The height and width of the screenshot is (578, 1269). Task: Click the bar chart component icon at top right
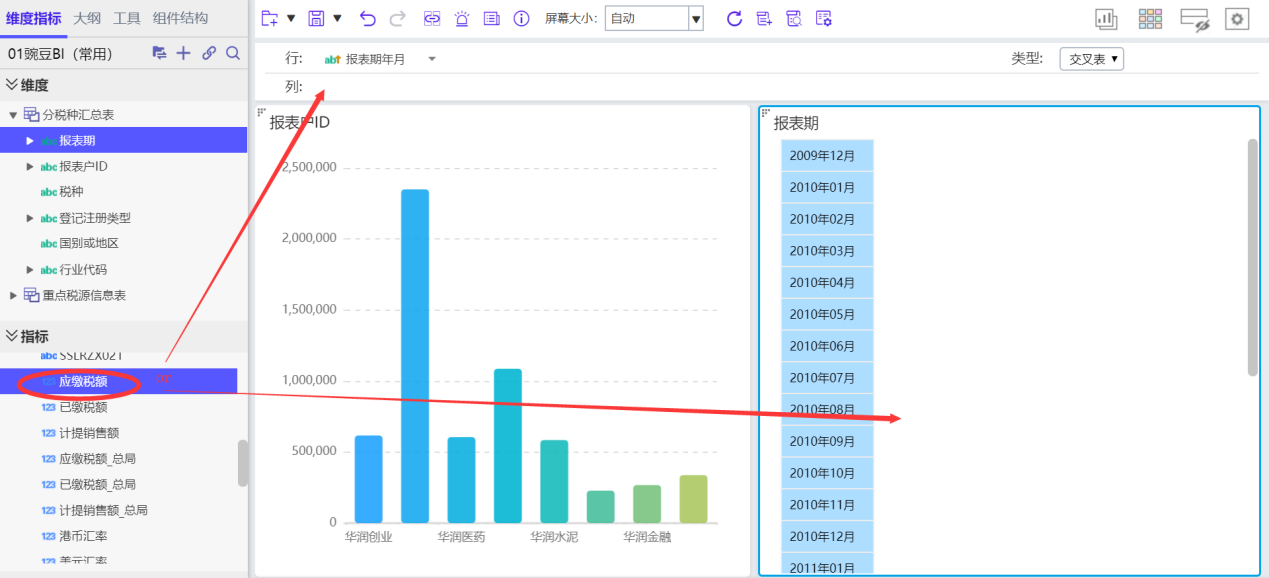click(x=1106, y=18)
